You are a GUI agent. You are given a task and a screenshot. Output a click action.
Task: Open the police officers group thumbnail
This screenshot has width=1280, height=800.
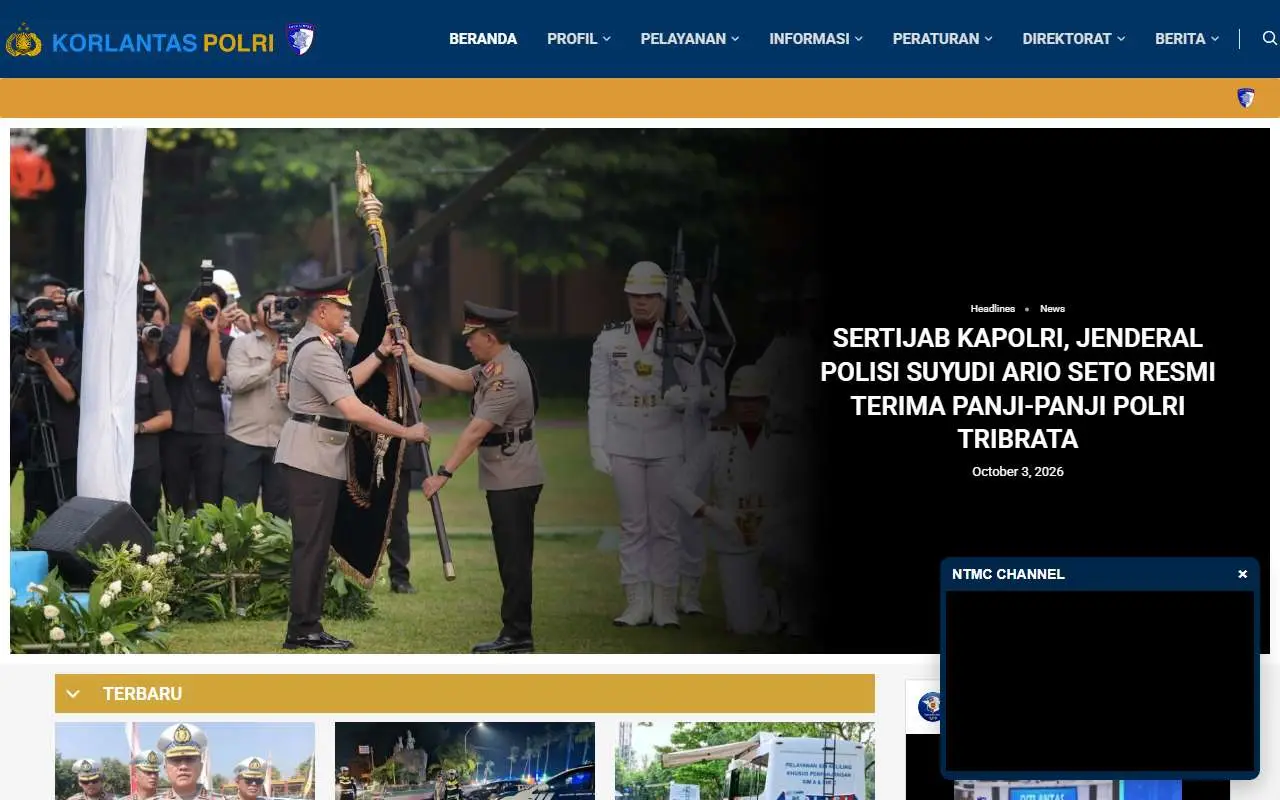pos(185,761)
